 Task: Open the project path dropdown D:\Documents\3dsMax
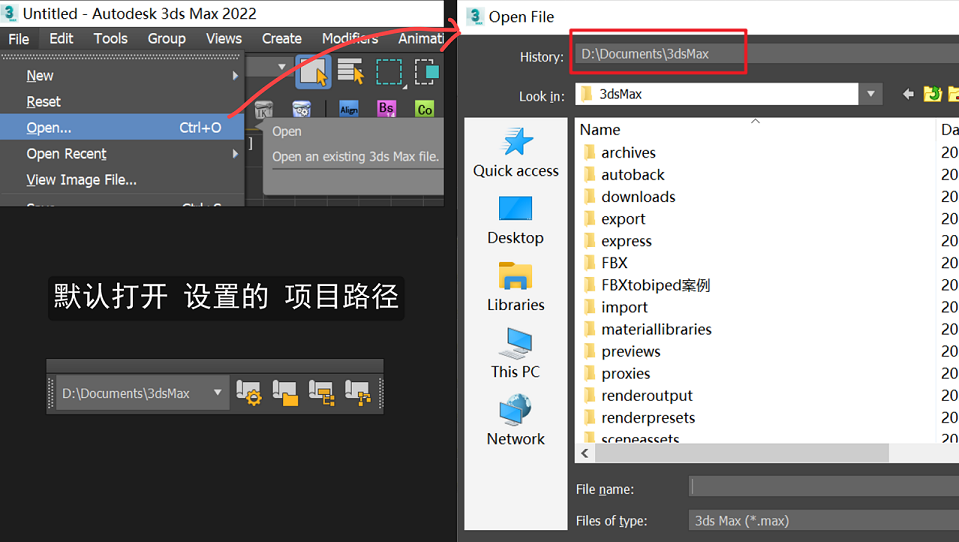click(143, 393)
